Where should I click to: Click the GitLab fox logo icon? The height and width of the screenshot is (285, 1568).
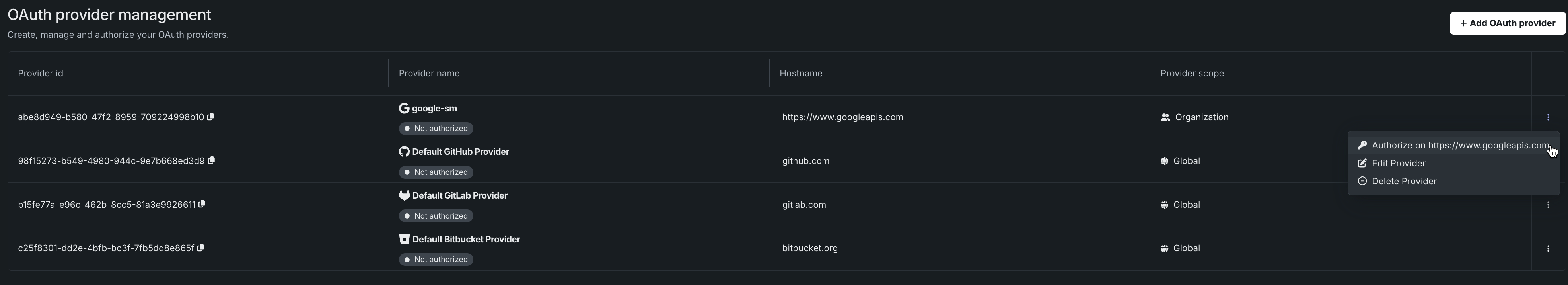[404, 195]
